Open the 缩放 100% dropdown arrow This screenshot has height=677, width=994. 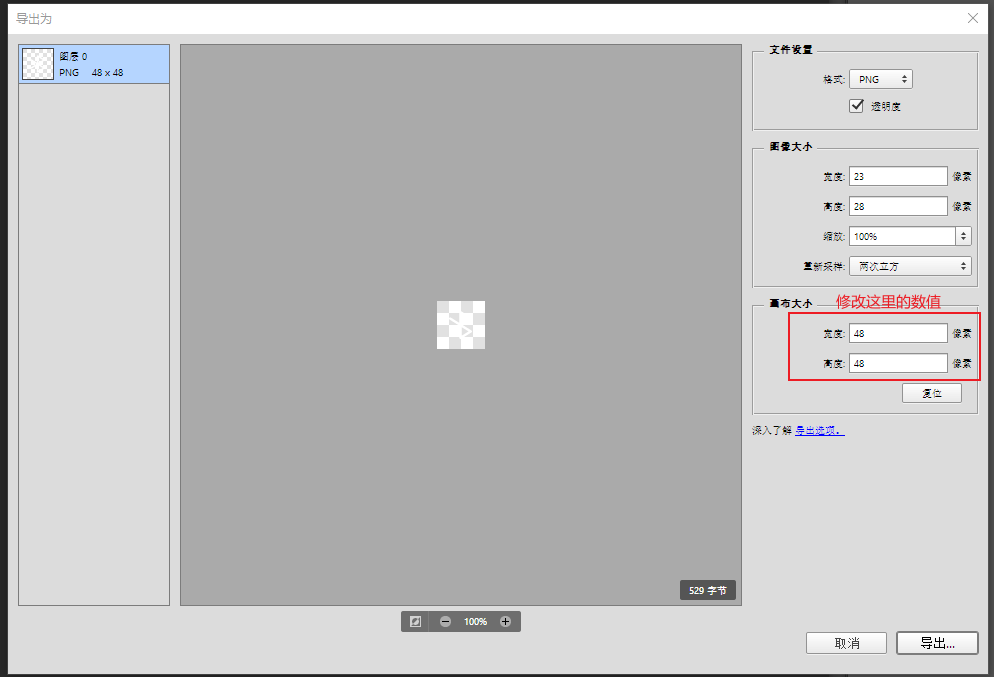point(964,236)
